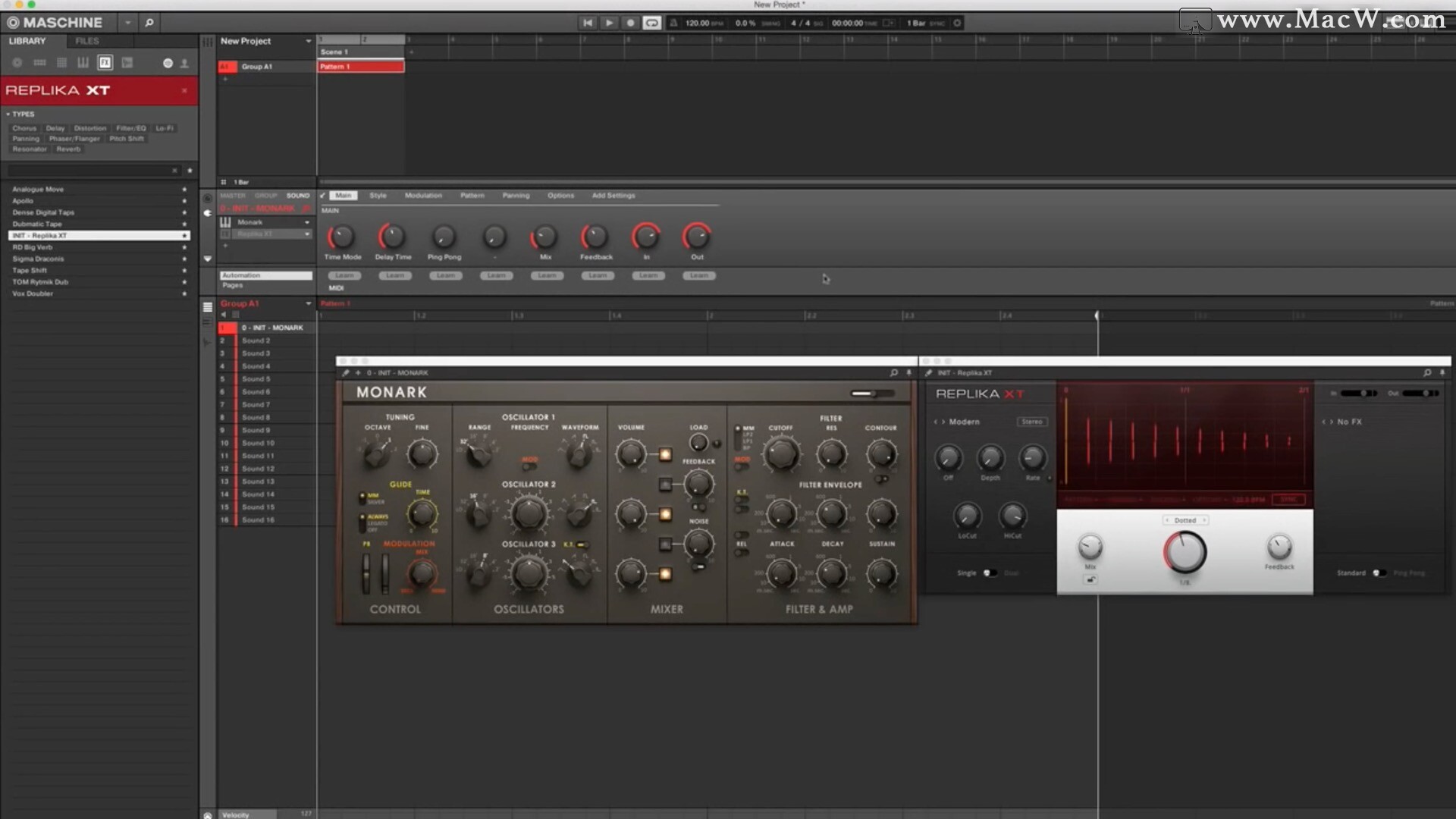Image resolution: width=1456 pixels, height=819 pixels.
Task: Filter by Distortion type tag
Action: (90, 128)
